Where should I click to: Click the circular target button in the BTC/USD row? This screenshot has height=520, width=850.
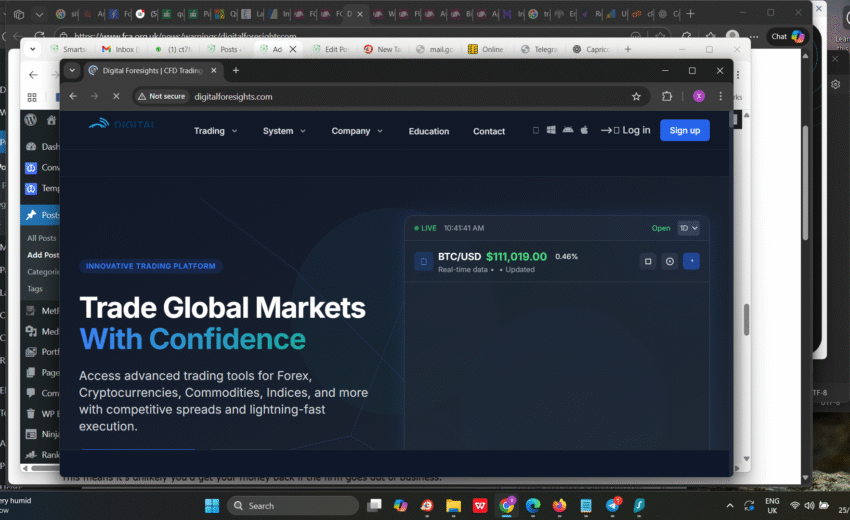click(x=669, y=261)
